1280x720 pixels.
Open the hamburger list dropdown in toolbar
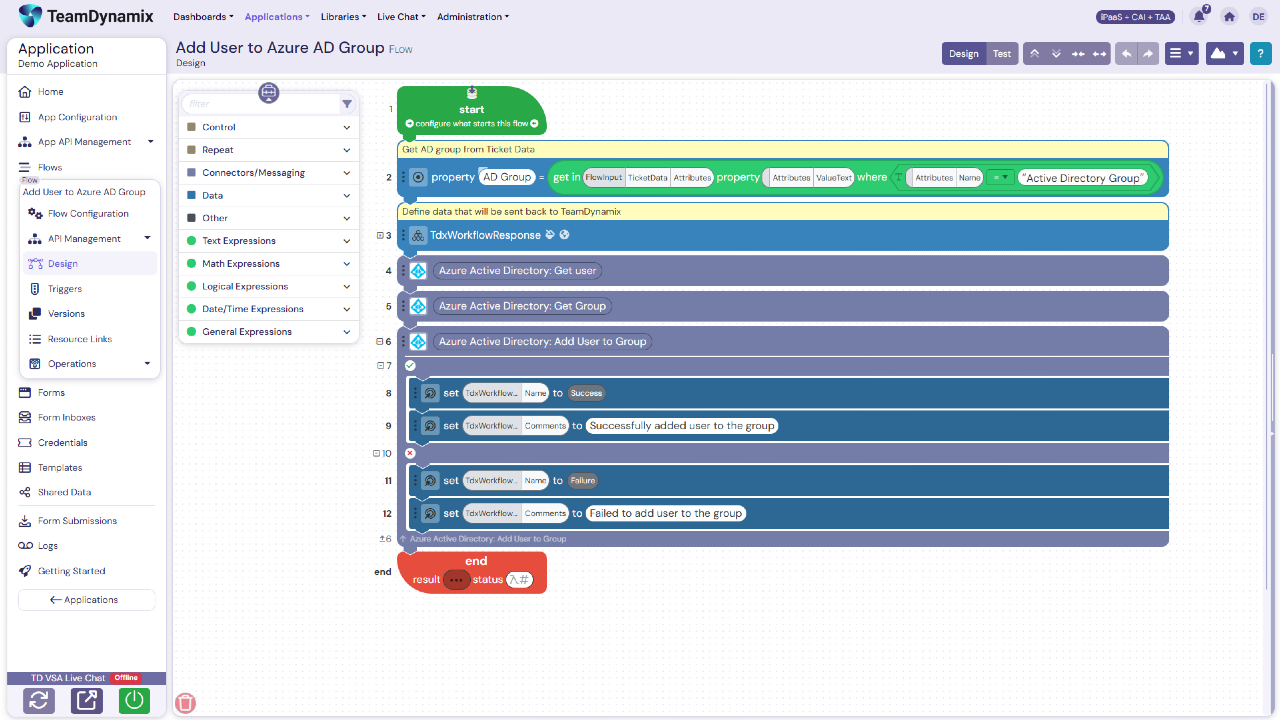pos(1181,54)
